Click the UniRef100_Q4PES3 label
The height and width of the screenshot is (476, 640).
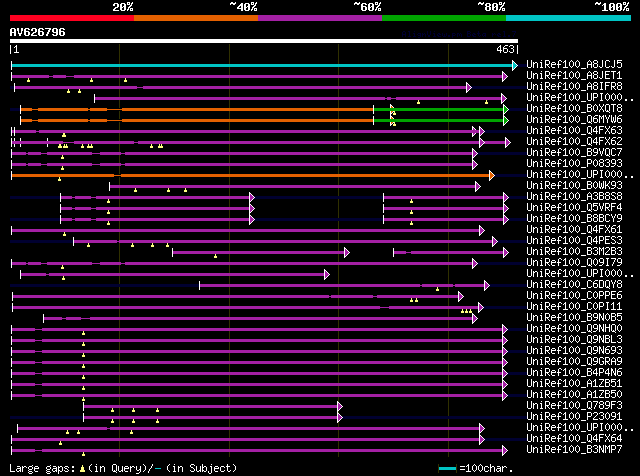click(574, 240)
